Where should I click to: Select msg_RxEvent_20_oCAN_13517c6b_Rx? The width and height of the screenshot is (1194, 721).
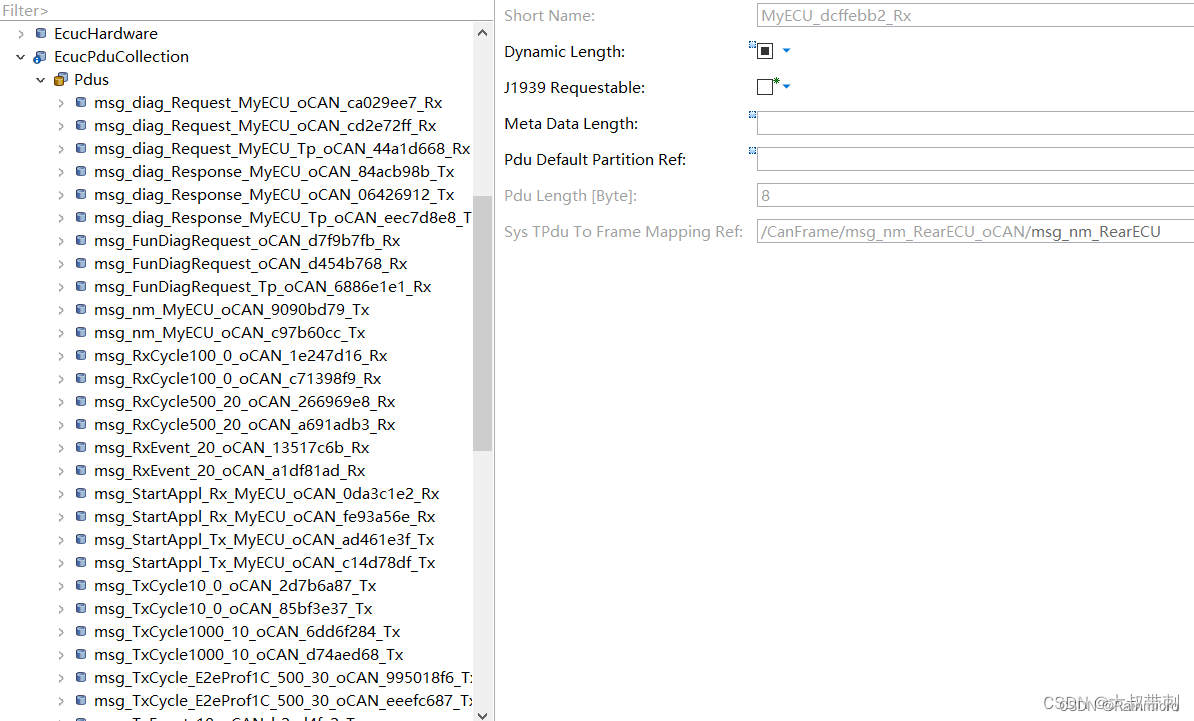[x=231, y=448]
